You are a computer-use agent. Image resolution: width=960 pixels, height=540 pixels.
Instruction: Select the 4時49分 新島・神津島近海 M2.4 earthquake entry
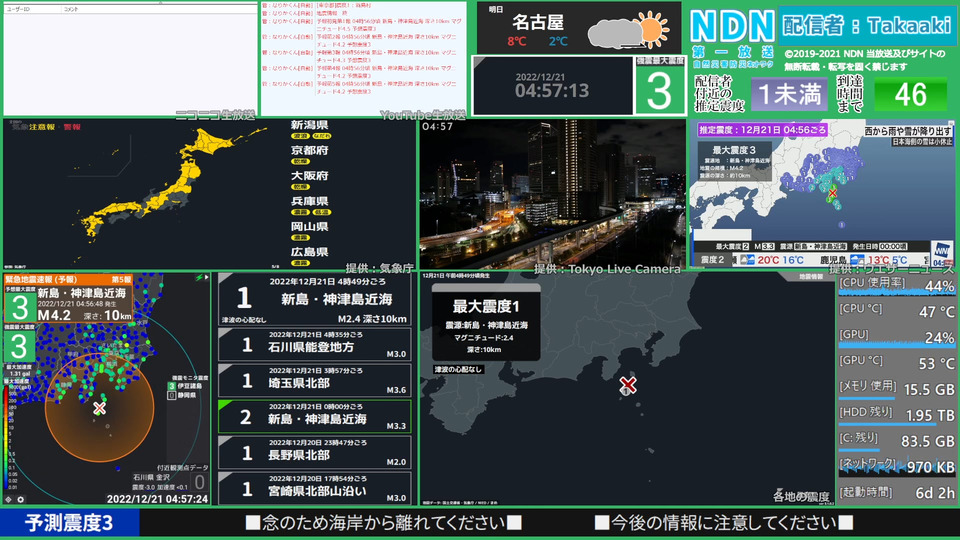[315, 299]
